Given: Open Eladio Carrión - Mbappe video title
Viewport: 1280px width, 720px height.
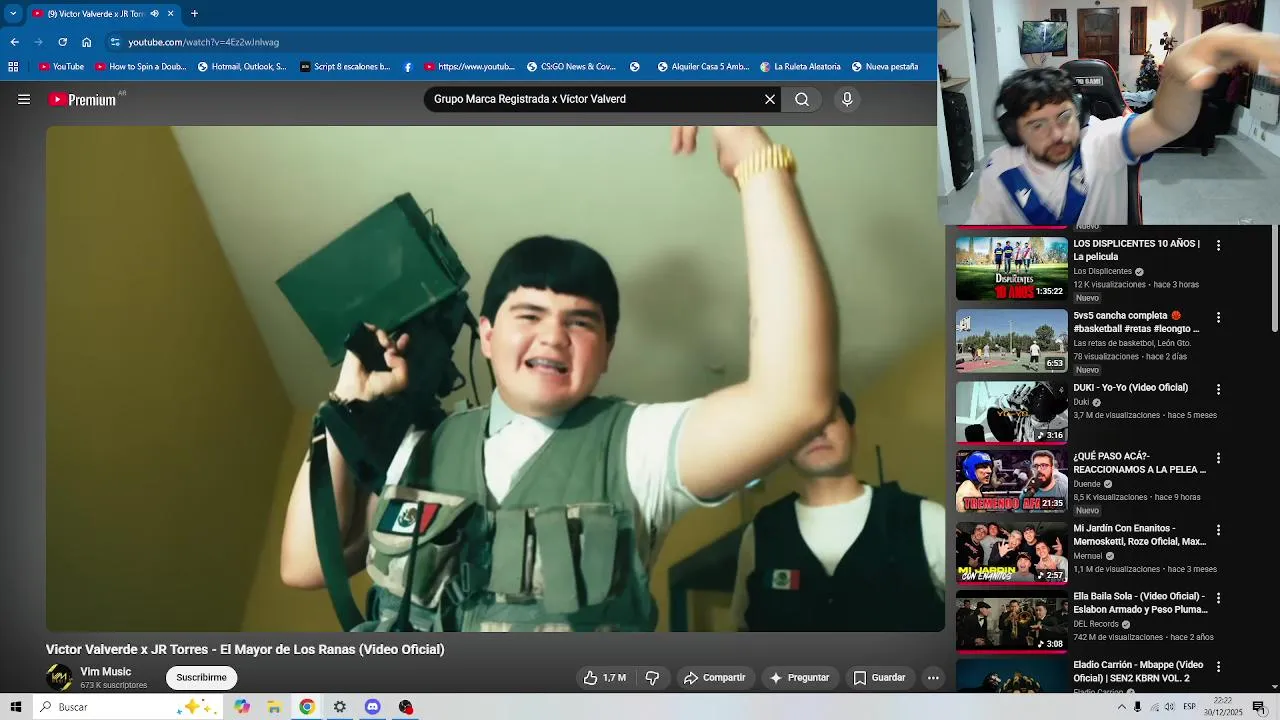Looking at the screenshot, I should click(1138, 671).
